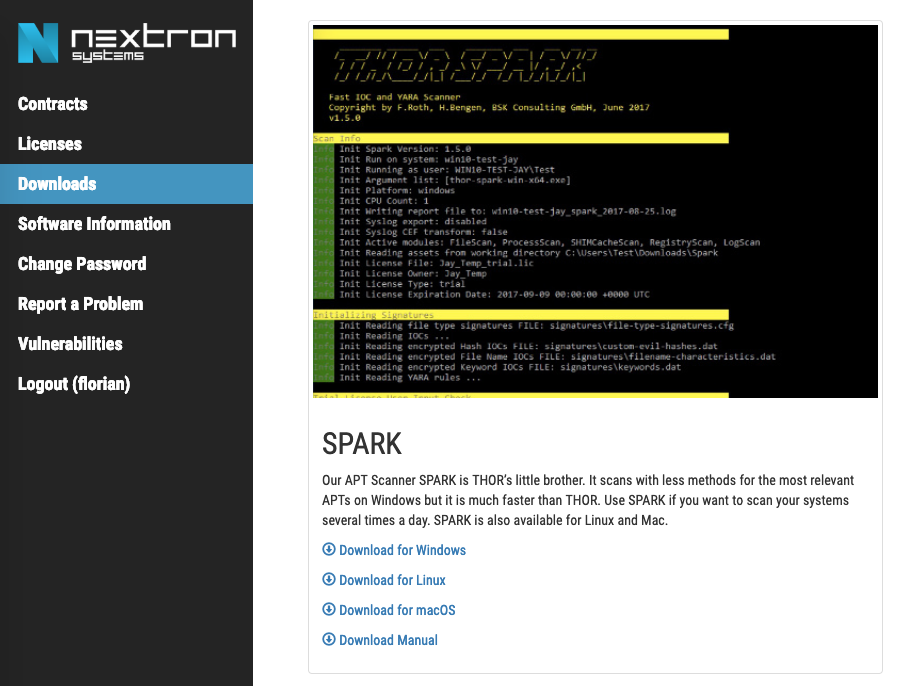Image resolution: width=901 pixels, height=686 pixels.
Task: Click the download arrow icon beside macOS
Action: point(329,610)
